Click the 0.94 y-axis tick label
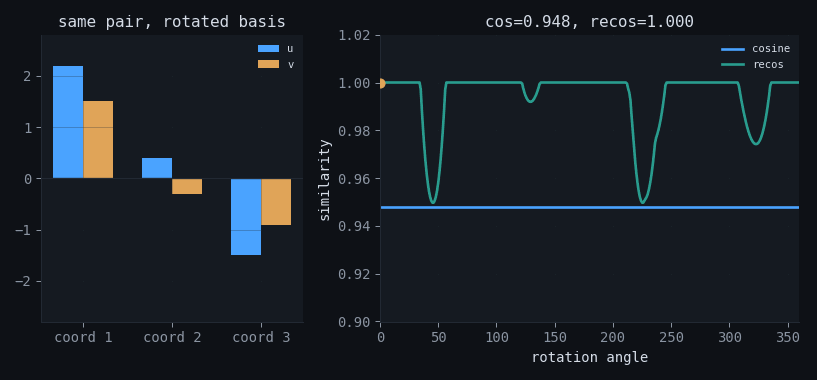 click(354, 227)
